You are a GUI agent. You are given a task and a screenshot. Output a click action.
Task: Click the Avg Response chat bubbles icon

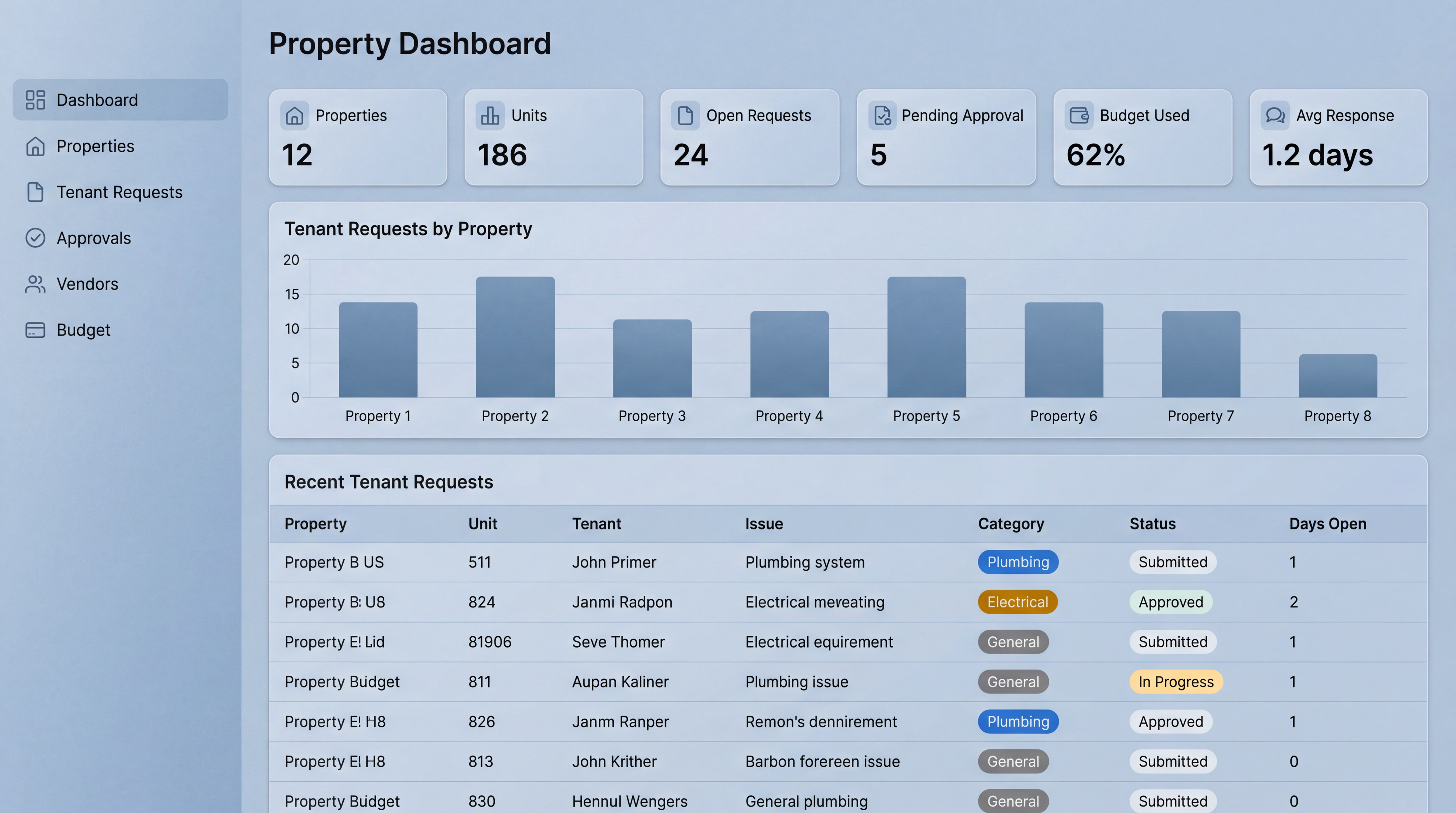click(1275, 115)
